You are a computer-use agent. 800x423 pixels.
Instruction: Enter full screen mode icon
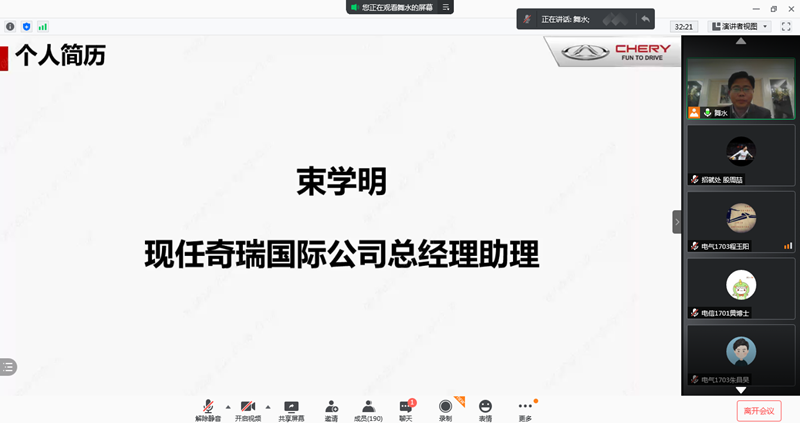point(786,27)
